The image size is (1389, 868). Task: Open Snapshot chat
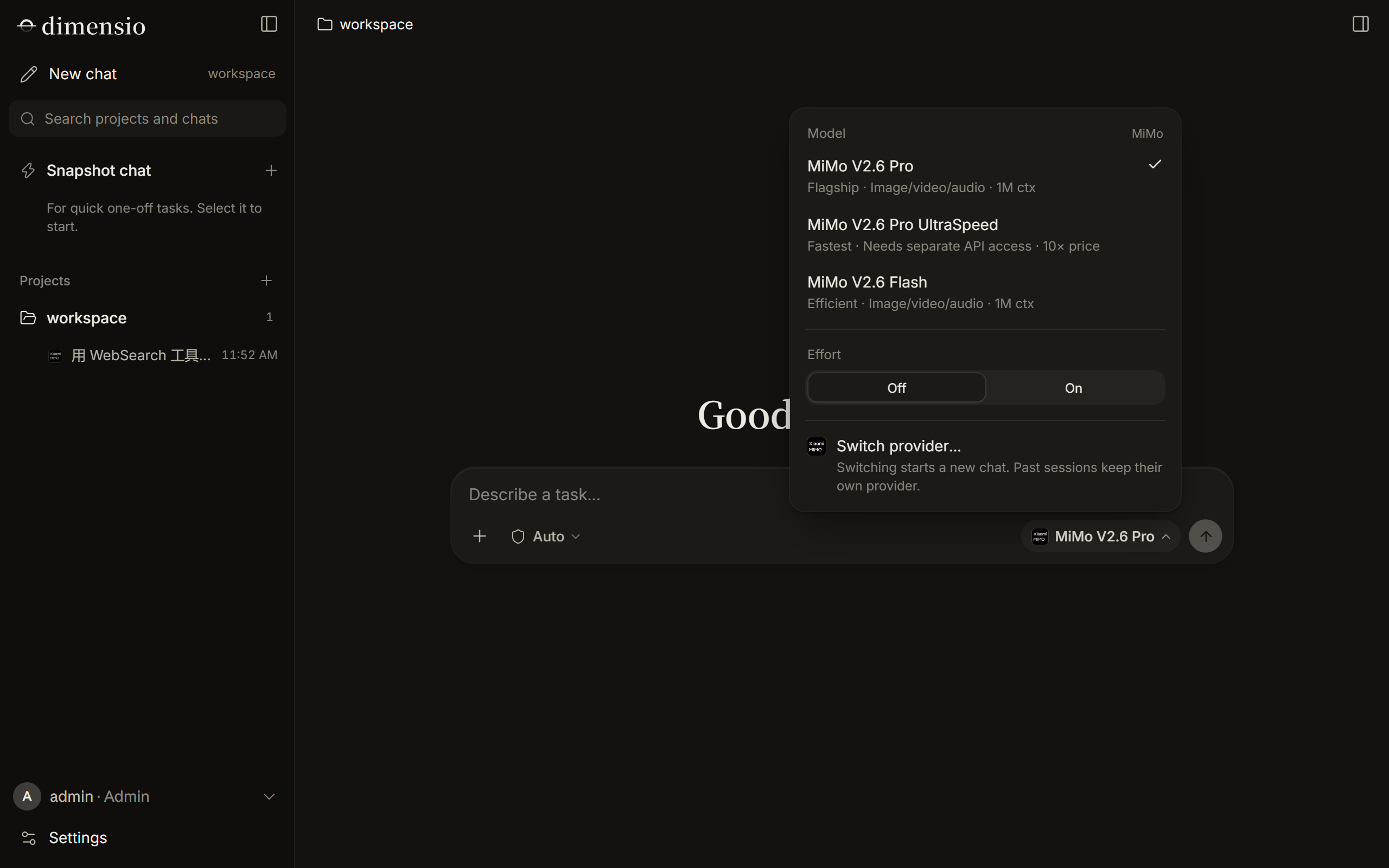tap(148, 170)
